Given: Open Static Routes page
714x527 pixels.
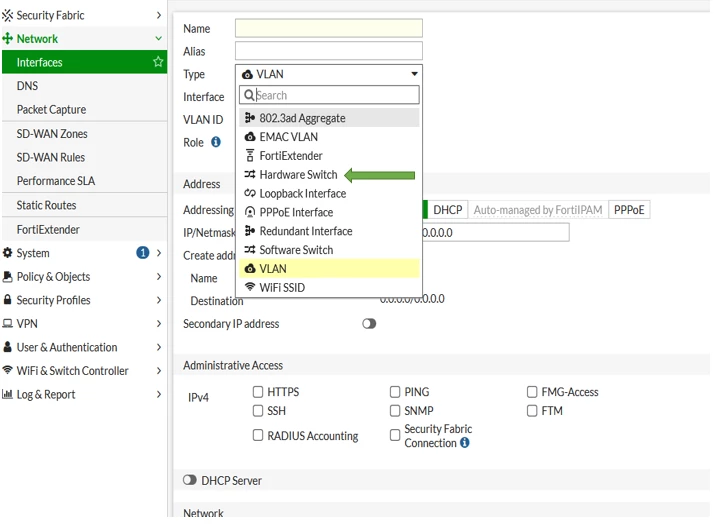Looking at the screenshot, I should point(84,205).
